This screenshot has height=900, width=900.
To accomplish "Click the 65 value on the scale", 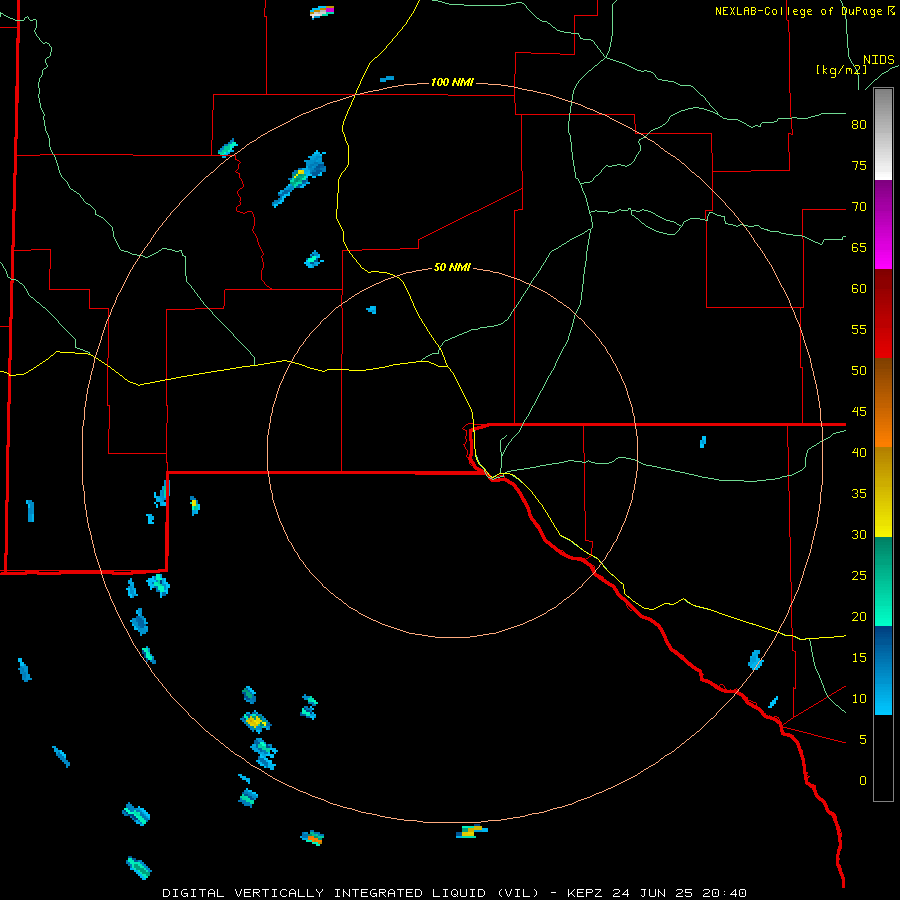I will (859, 247).
